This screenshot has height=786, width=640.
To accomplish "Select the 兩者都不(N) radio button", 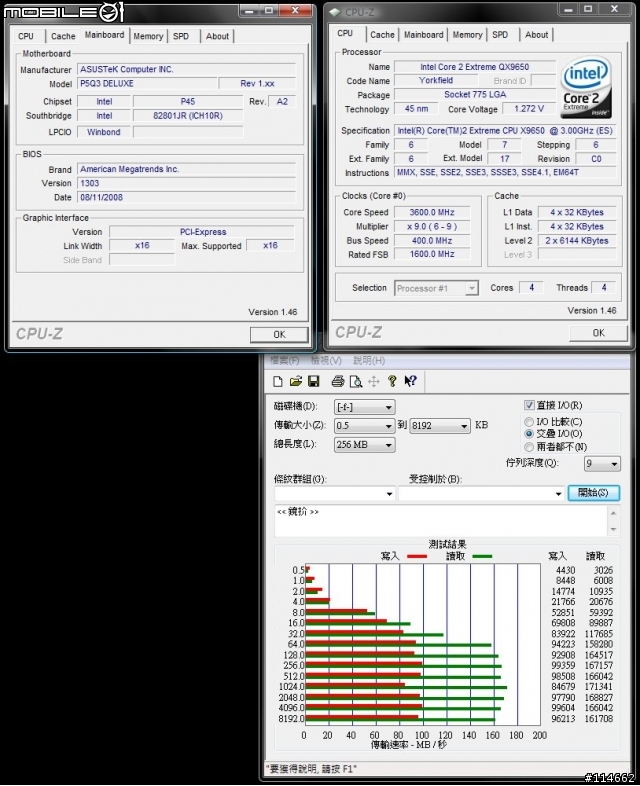I will (529, 447).
